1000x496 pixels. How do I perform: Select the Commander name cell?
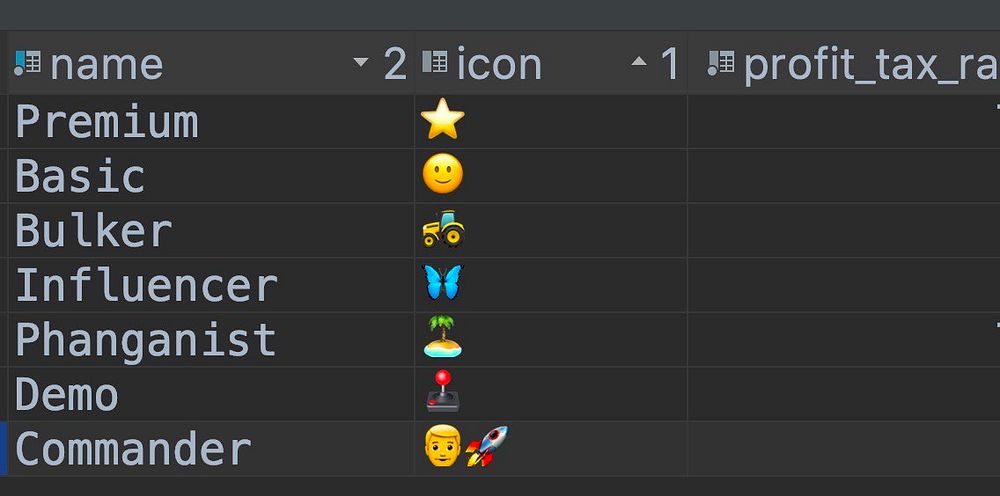[211, 448]
